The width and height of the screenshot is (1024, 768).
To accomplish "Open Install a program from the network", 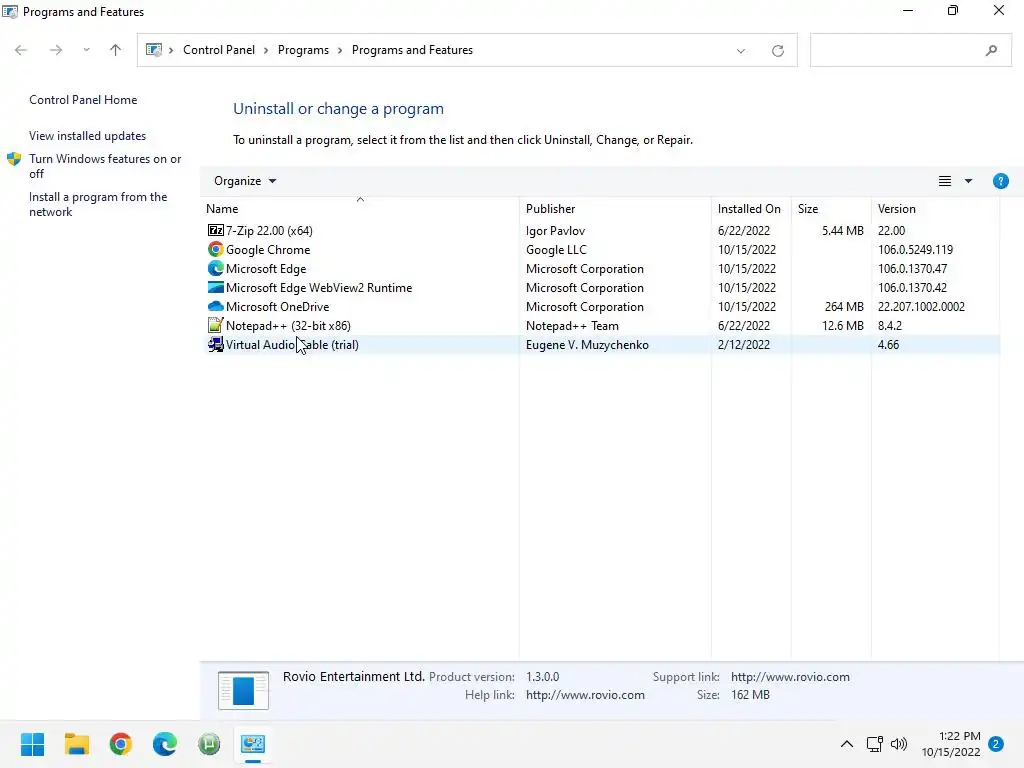I will (x=98, y=204).
